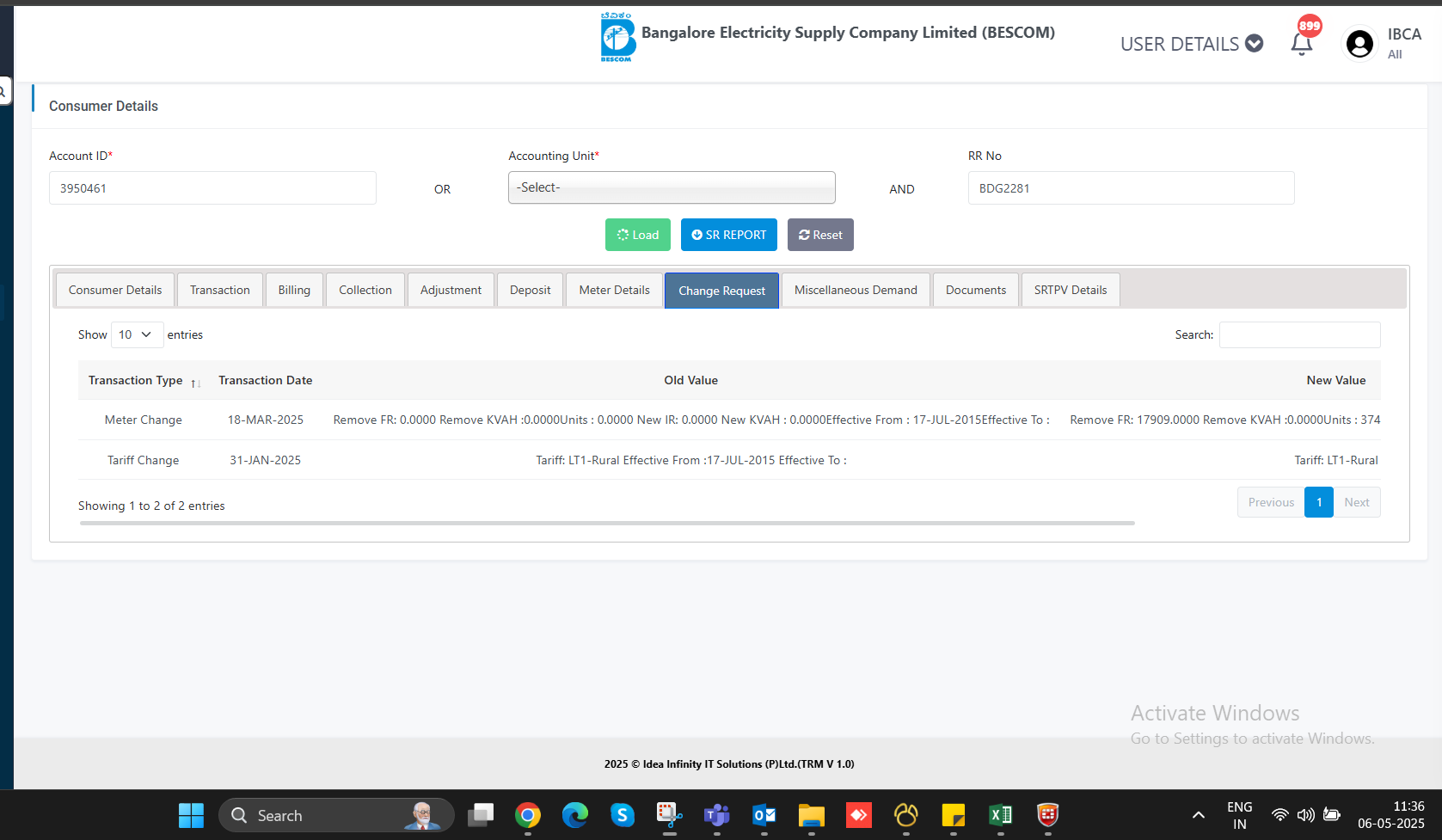This screenshot has width=1442, height=840.
Task: Open Windows Start menu
Action: pyautogui.click(x=191, y=815)
